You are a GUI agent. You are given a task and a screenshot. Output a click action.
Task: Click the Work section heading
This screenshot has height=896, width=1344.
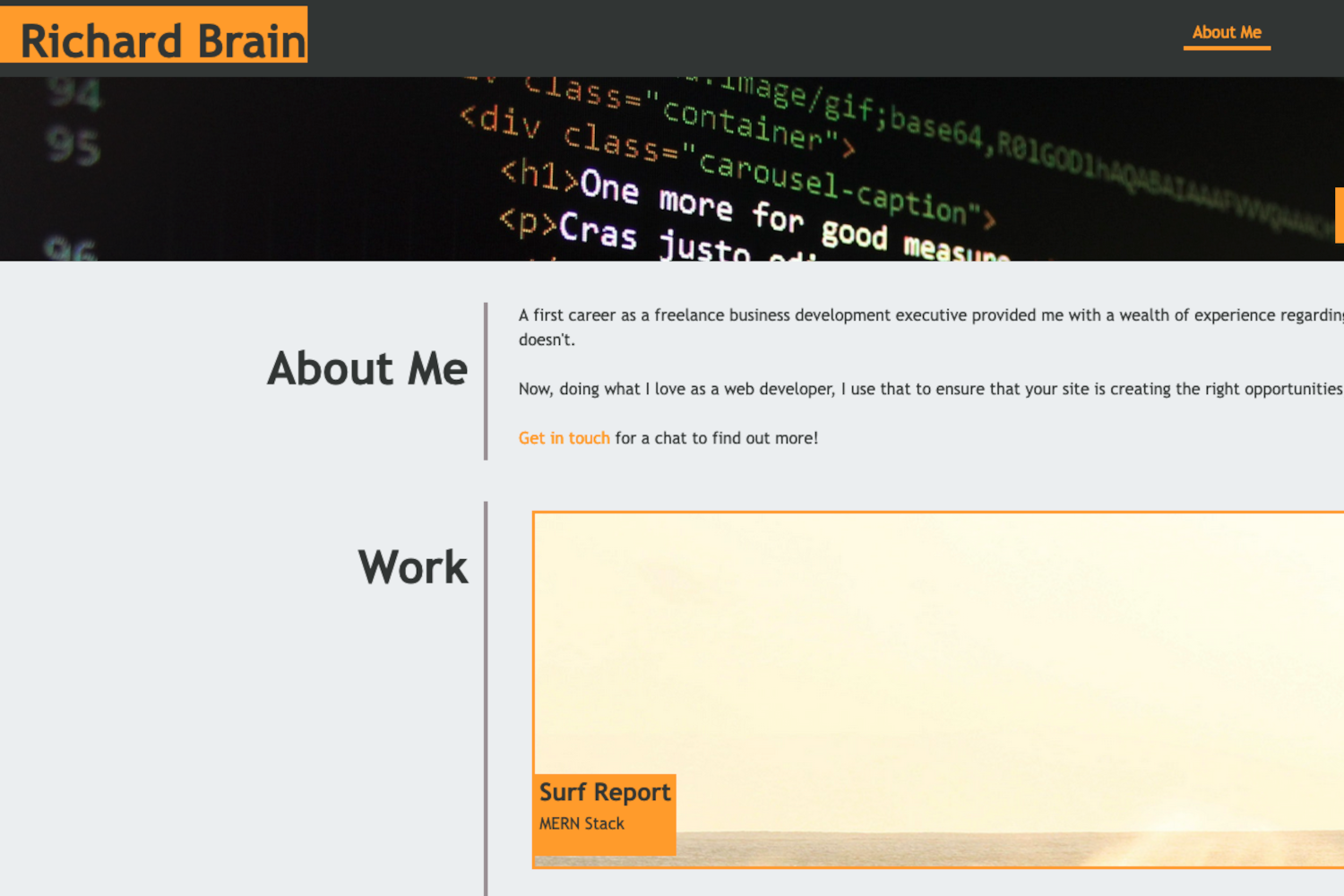(411, 566)
